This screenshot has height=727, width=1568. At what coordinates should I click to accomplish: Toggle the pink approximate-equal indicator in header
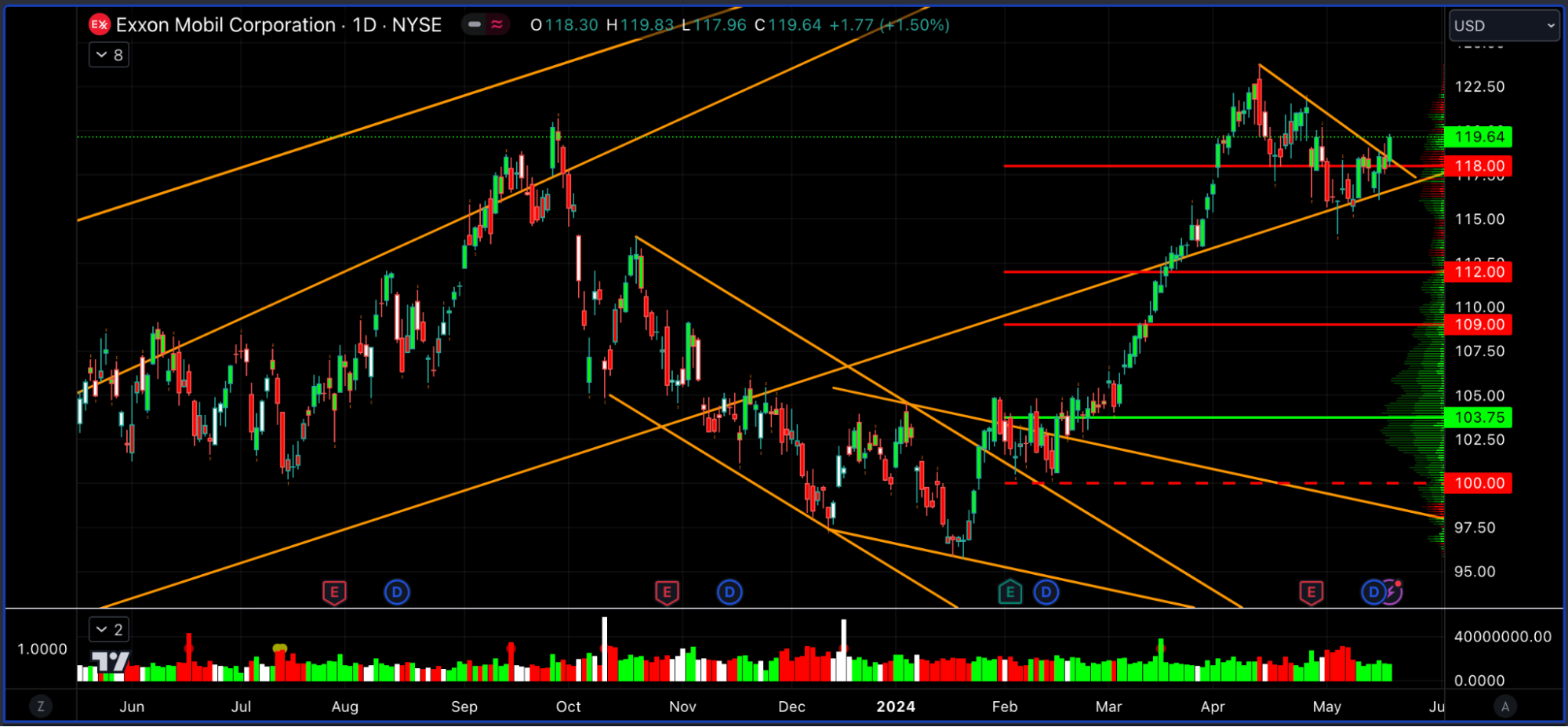(x=497, y=25)
